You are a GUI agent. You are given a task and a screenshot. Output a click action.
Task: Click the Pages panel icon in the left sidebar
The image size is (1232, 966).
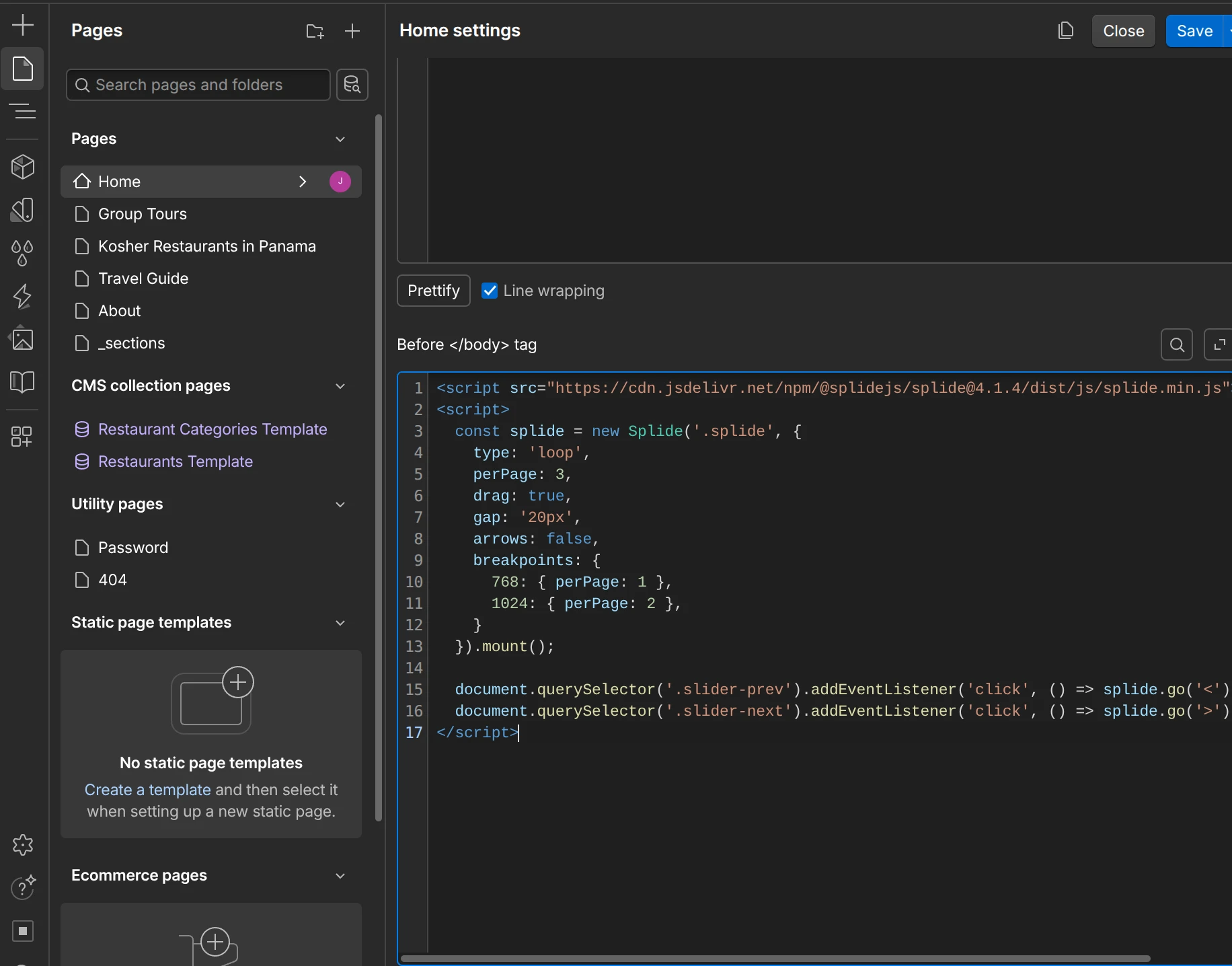23,69
